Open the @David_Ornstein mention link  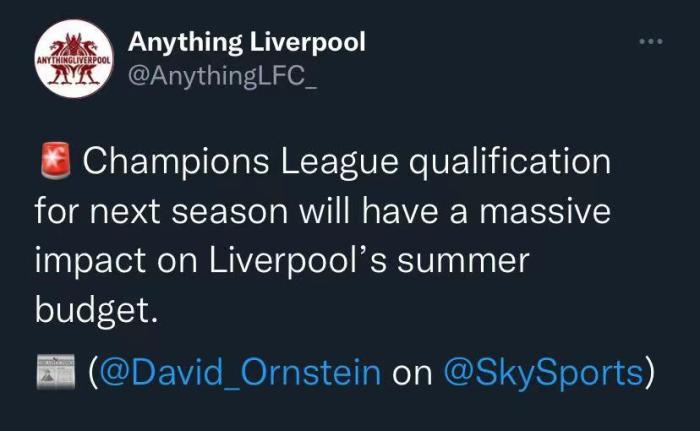(x=239, y=373)
